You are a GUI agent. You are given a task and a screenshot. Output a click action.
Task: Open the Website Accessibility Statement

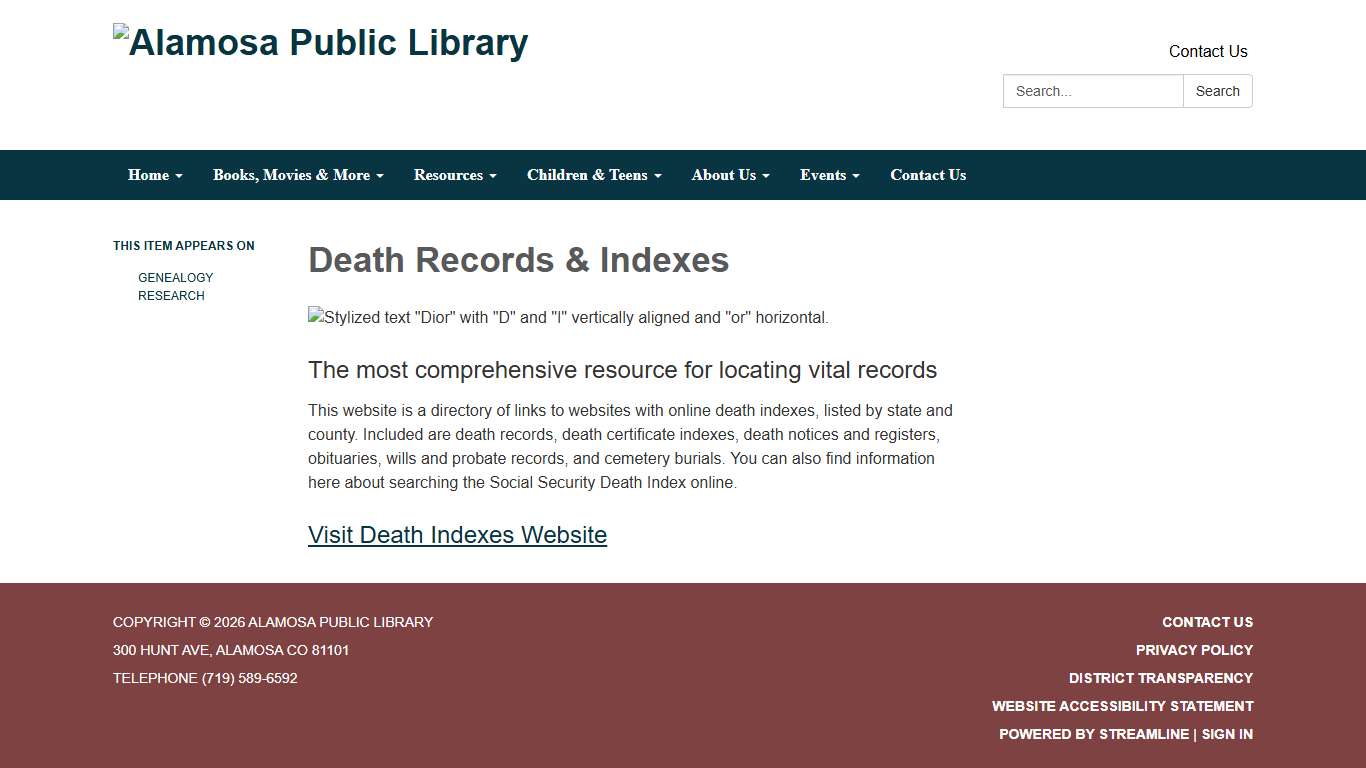coord(1122,706)
